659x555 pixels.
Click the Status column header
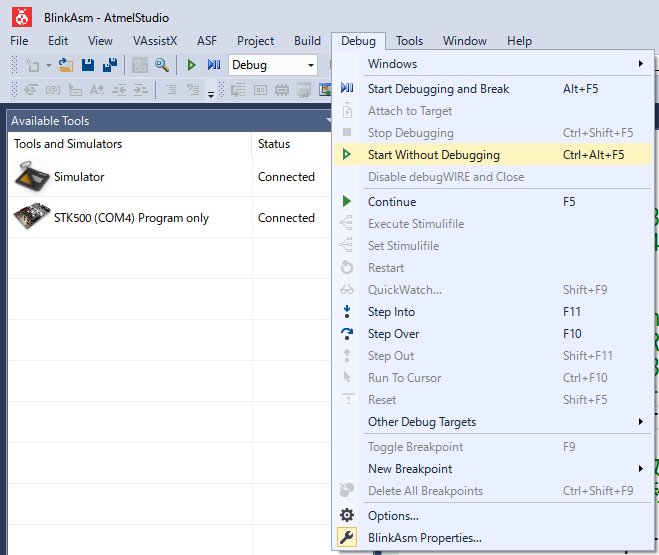pos(292,144)
